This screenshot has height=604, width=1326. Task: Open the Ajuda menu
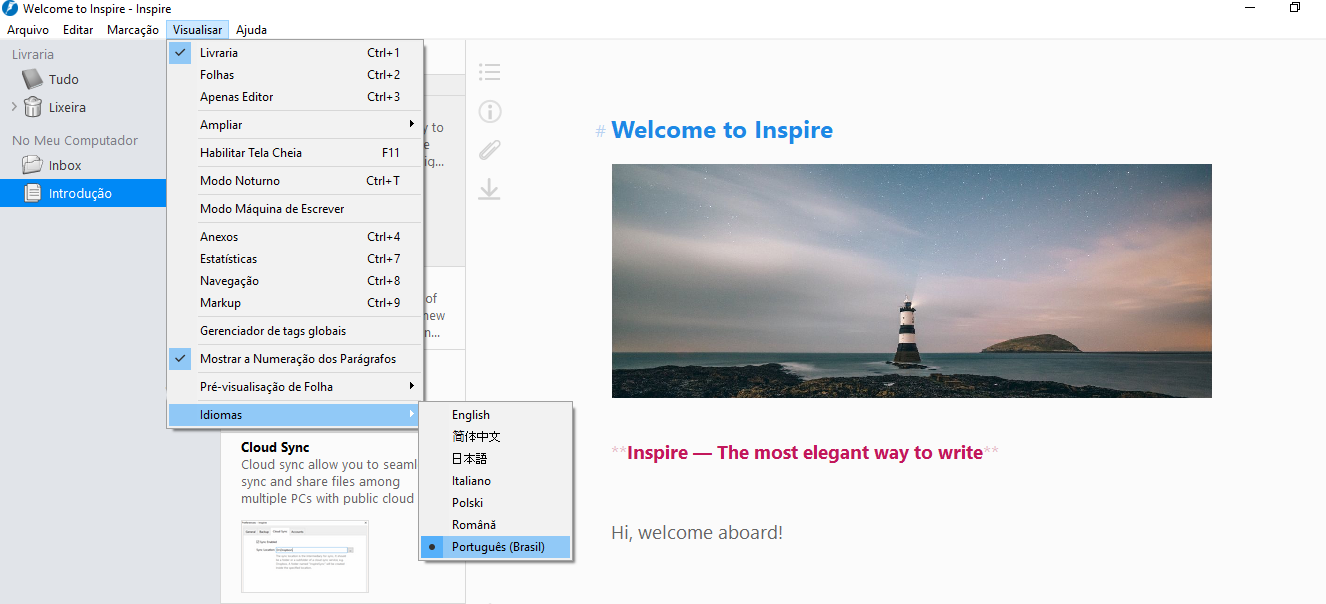click(x=251, y=30)
